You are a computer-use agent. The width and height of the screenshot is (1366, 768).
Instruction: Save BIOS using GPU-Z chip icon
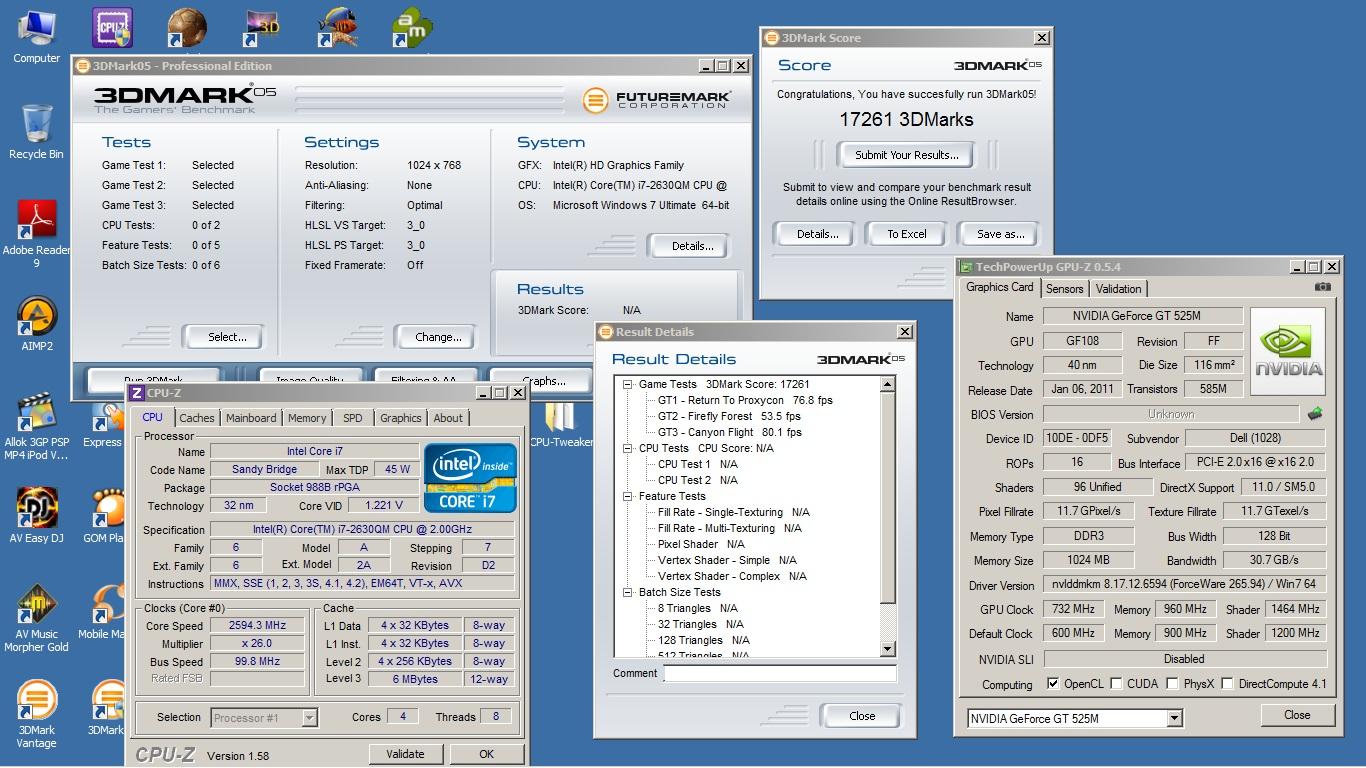tap(1315, 413)
